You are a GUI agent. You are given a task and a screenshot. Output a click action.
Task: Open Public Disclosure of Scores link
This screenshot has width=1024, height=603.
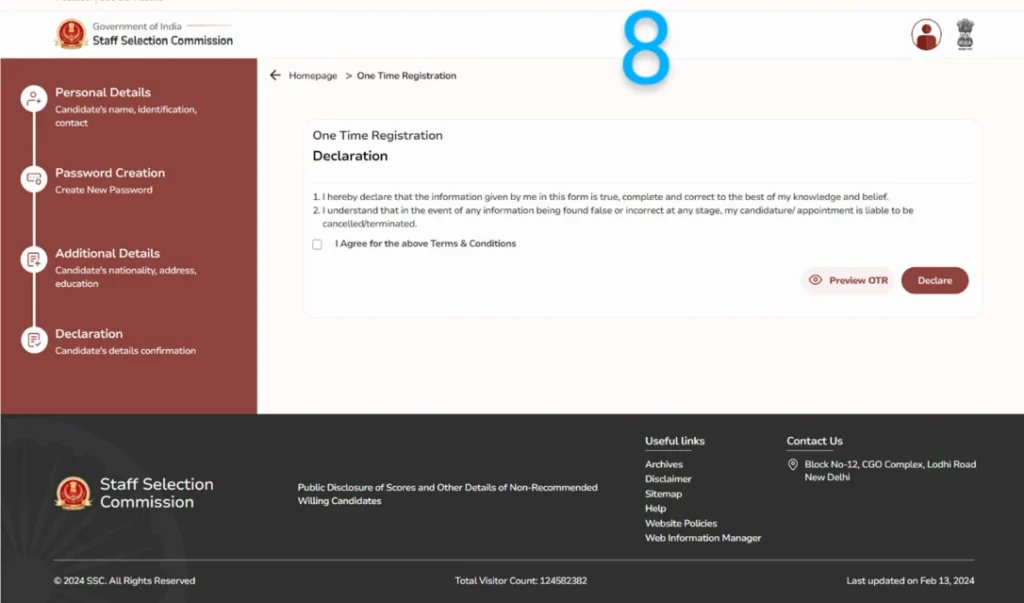(x=447, y=494)
